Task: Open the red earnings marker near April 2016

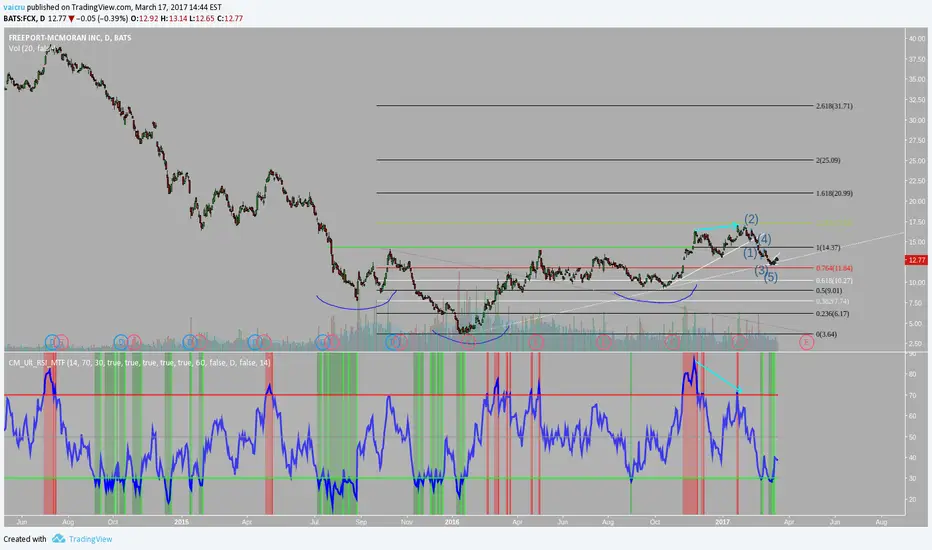Action: (x=536, y=342)
